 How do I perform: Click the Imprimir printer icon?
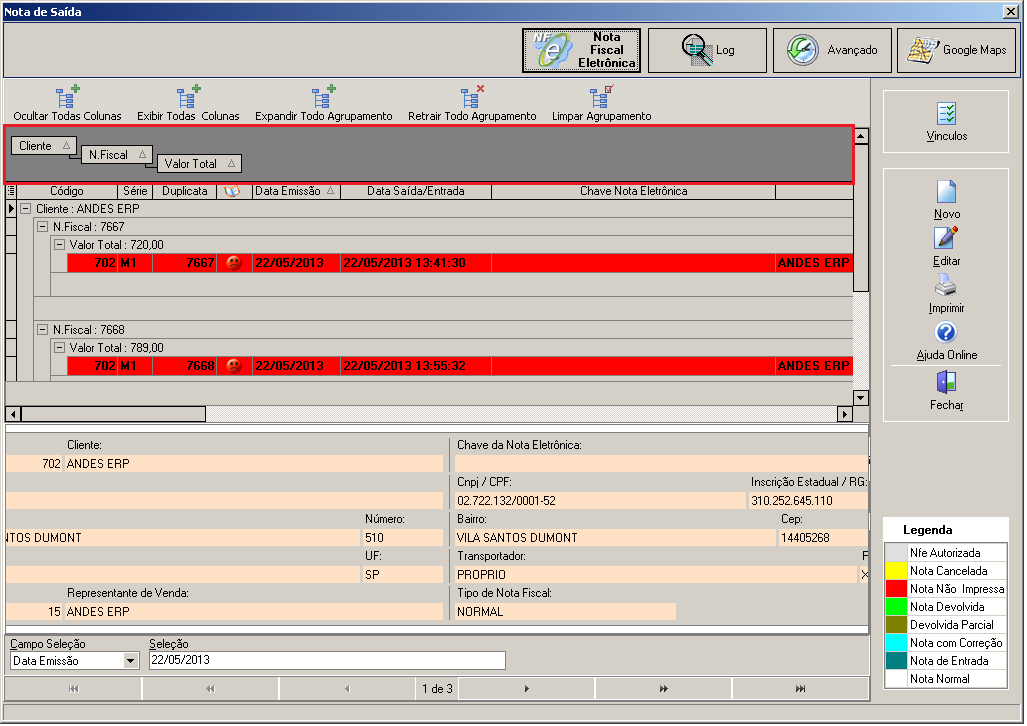tap(946, 286)
